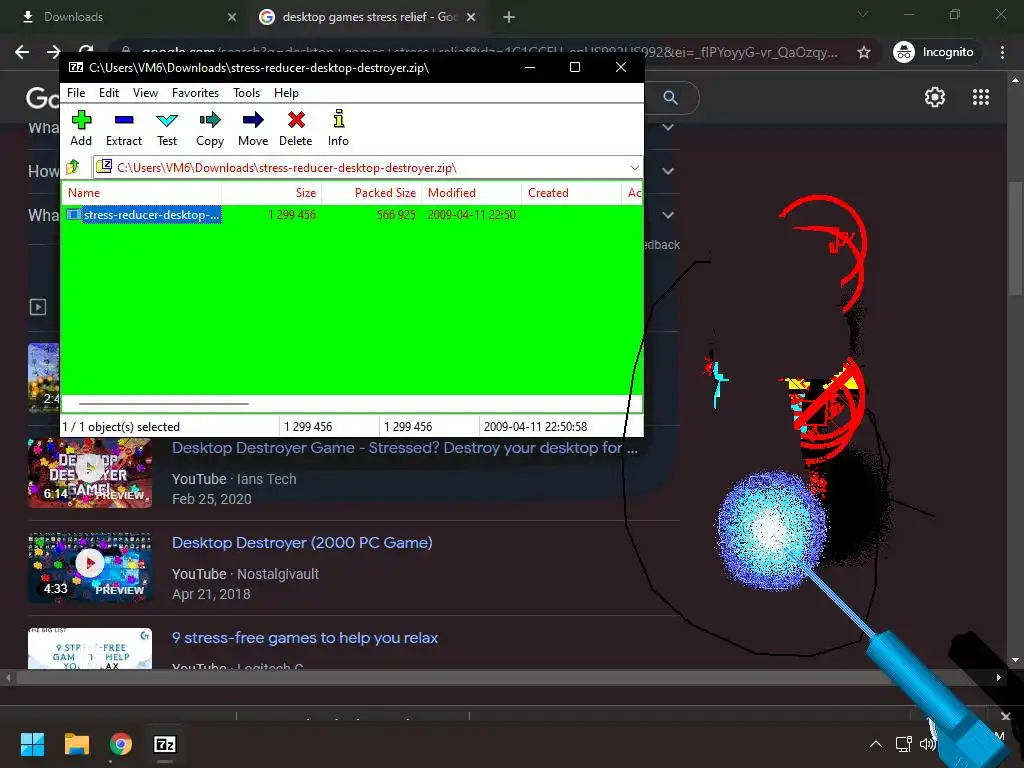The width and height of the screenshot is (1024, 768).
Task: Click the '1 / 1 object(s) selected' status text
Action: tap(121, 426)
